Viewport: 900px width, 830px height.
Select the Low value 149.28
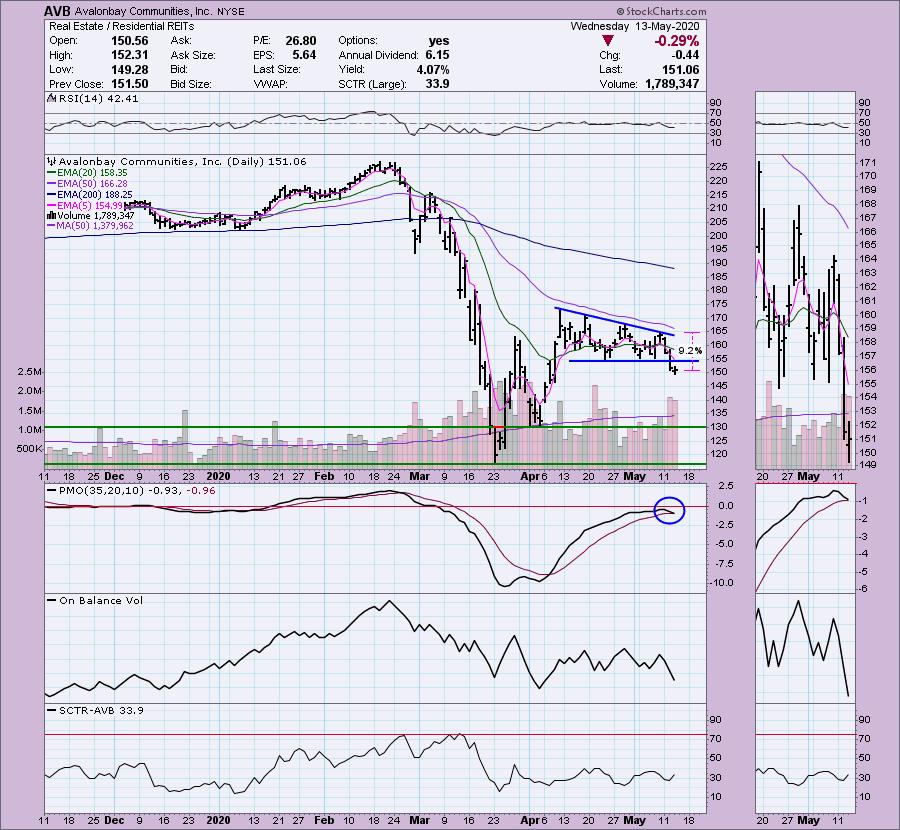coord(129,69)
